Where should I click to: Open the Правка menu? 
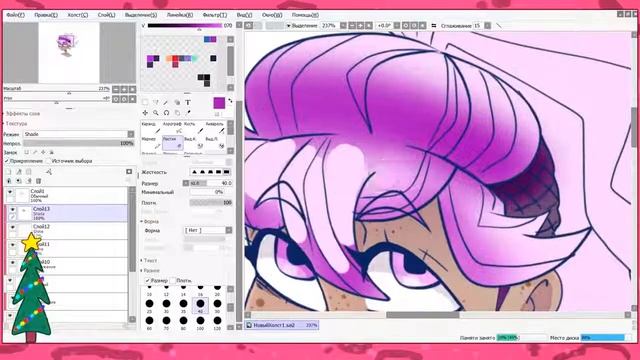46,15
